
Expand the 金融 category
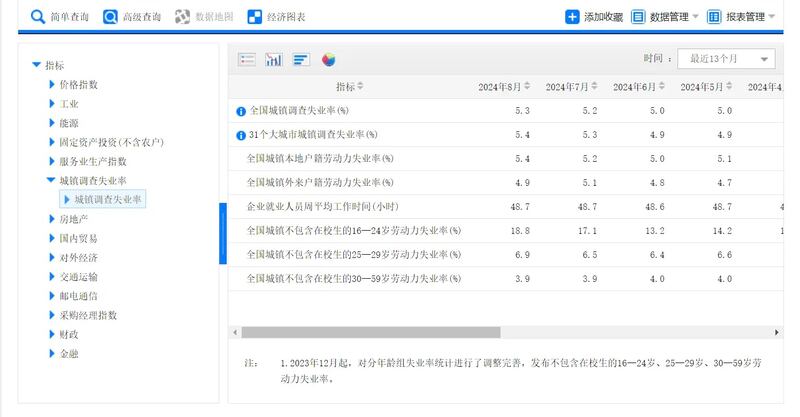pos(52,353)
